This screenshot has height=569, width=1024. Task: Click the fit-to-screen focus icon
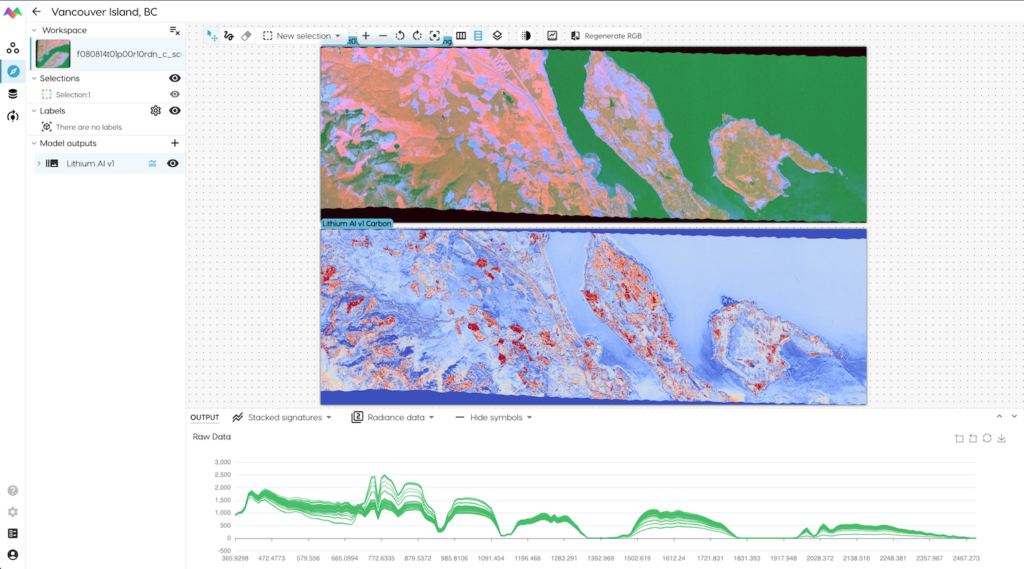click(x=434, y=36)
